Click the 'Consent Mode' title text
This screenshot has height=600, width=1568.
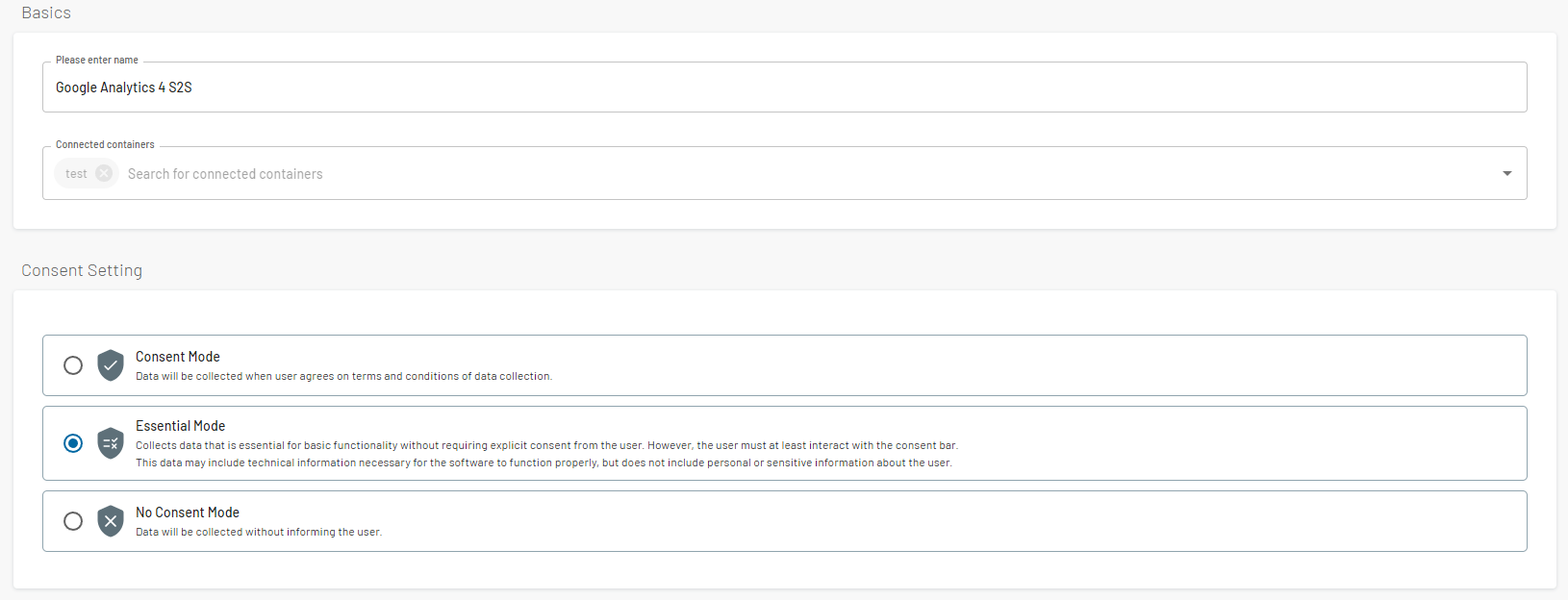click(178, 357)
